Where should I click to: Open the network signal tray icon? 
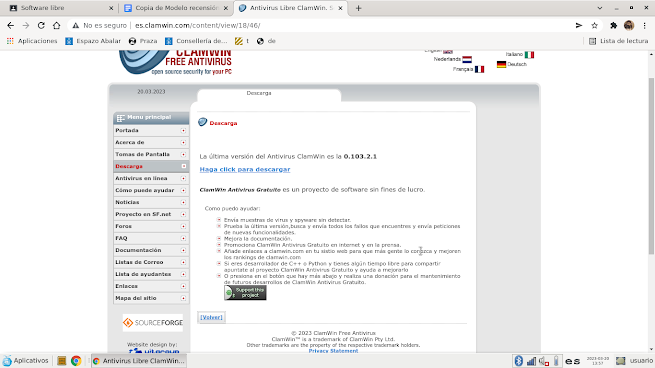click(x=531, y=361)
